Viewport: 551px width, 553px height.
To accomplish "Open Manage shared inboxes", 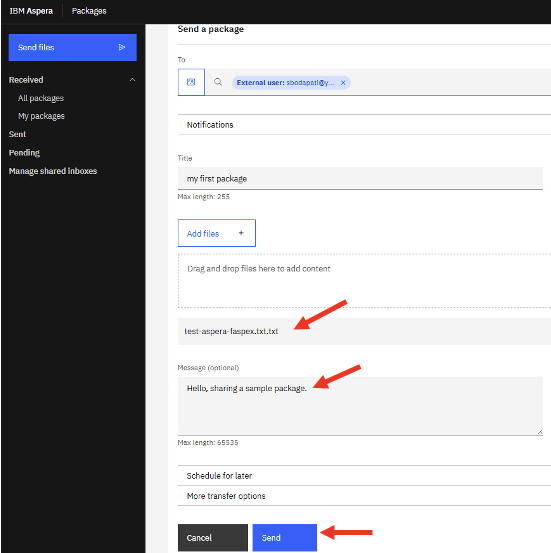I will coord(53,171).
